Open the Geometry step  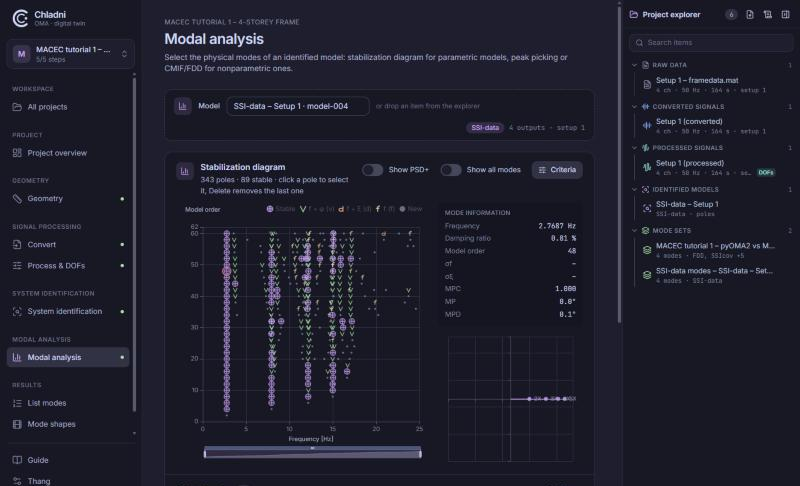click(x=68, y=199)
